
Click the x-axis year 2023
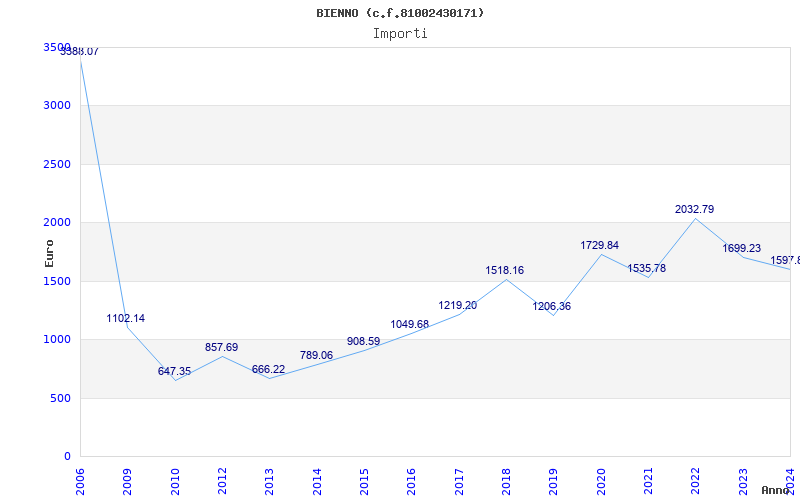pos(743,482)
